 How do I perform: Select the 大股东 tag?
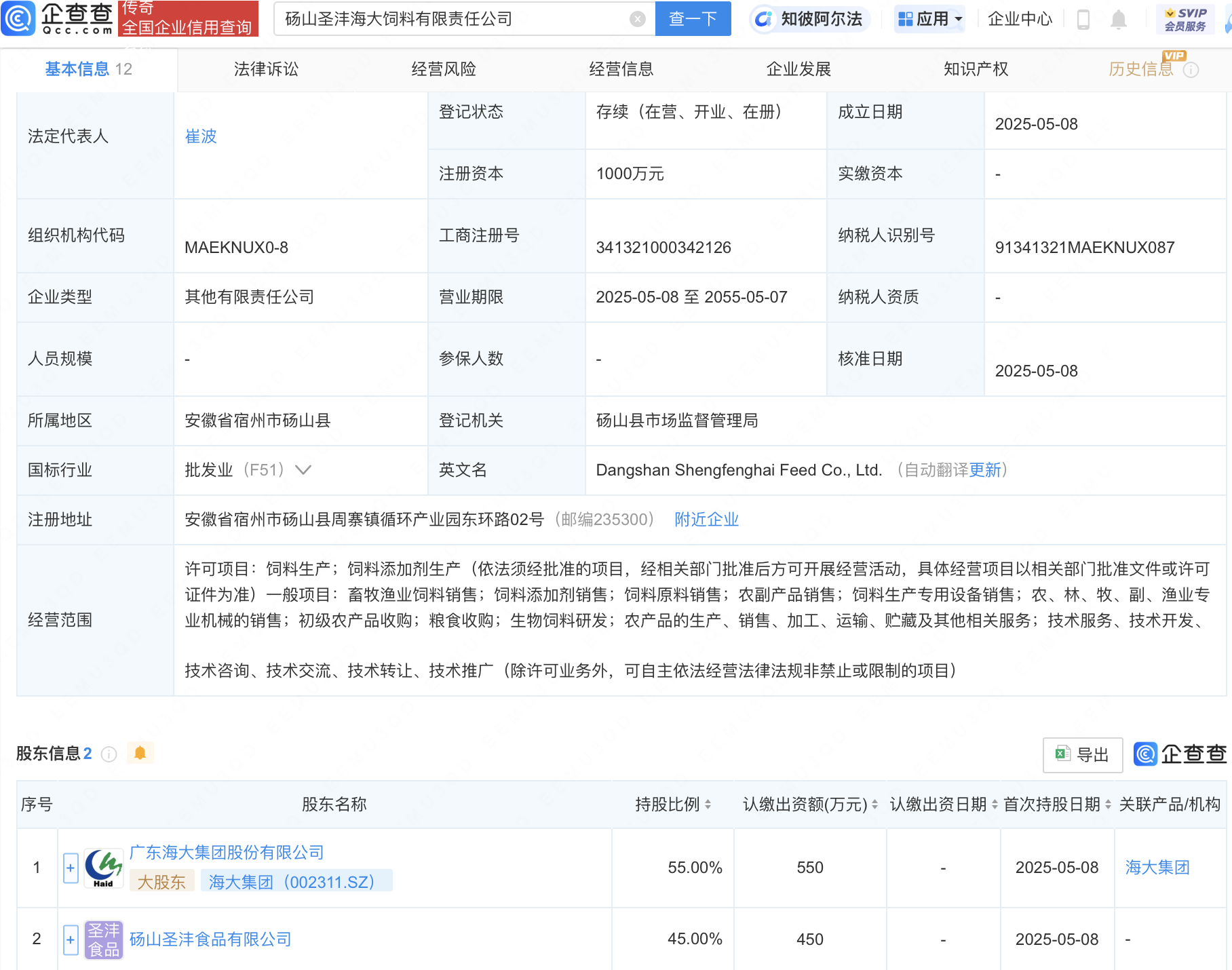point(161,882)
